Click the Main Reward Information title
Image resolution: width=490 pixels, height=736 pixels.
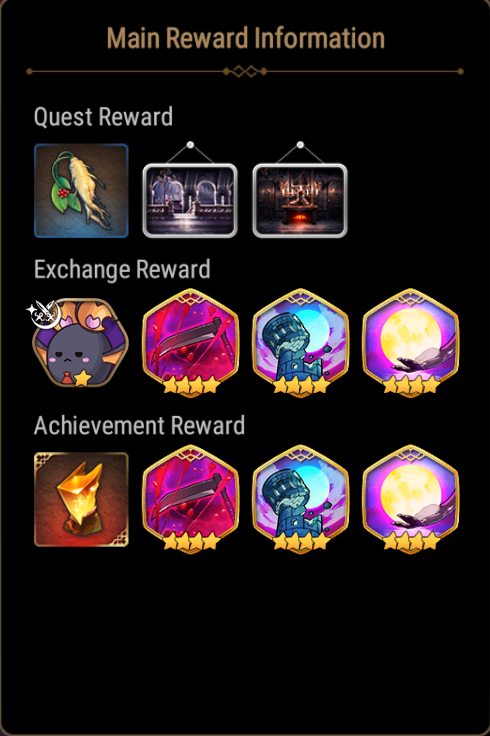point(245,38)
